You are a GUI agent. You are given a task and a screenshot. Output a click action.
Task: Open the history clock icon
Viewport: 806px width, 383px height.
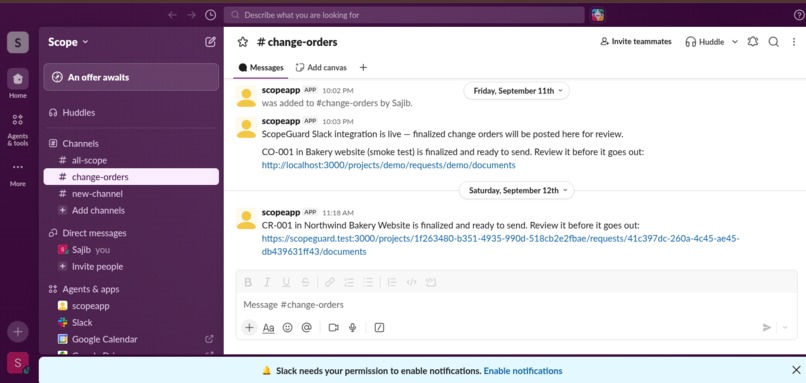coord(210,15)
